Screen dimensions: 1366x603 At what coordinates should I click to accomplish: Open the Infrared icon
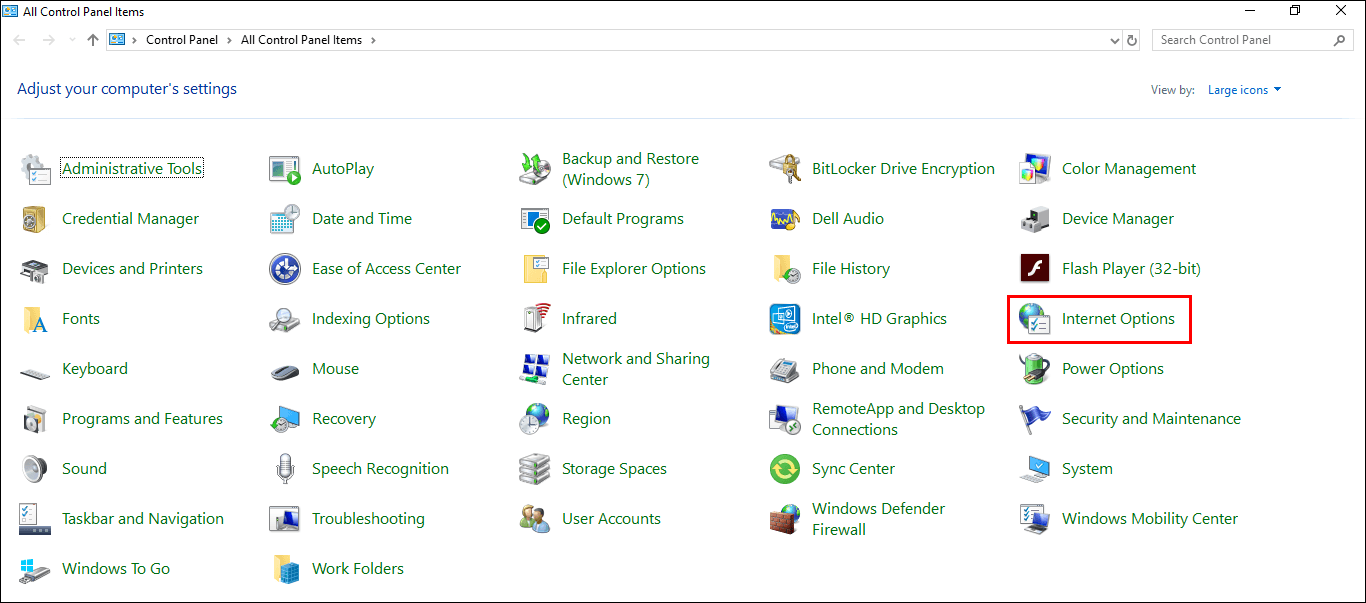click(535, 319)
